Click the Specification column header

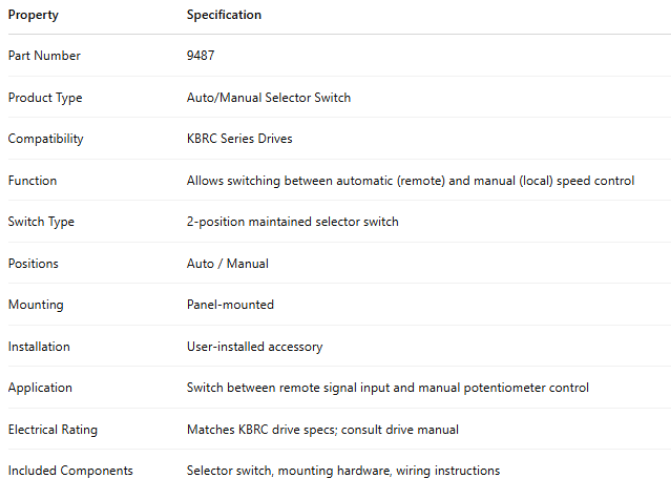tap(224, 15)
